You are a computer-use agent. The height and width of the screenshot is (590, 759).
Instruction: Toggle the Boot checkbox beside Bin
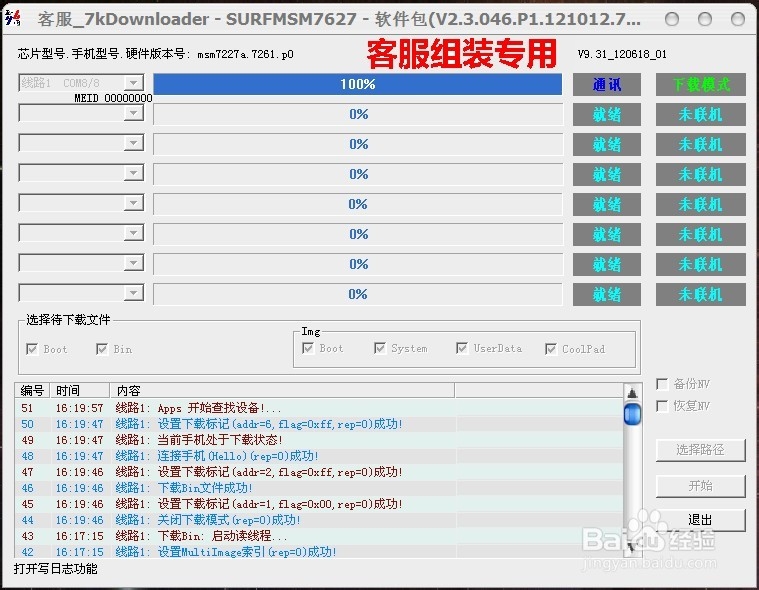pyautogui.click(x=32, y=349)
